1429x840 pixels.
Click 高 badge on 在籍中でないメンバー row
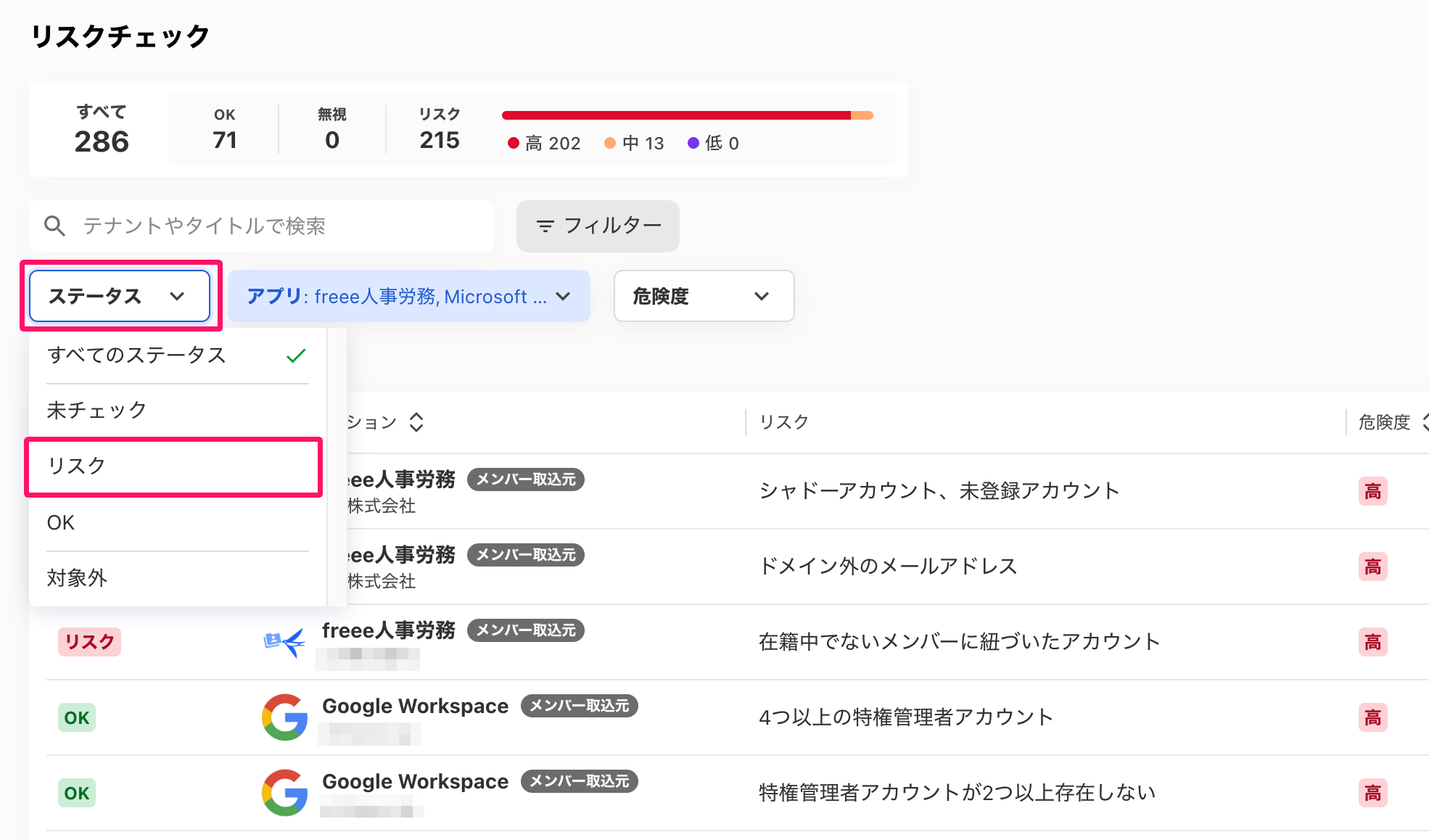point(1373,642)
